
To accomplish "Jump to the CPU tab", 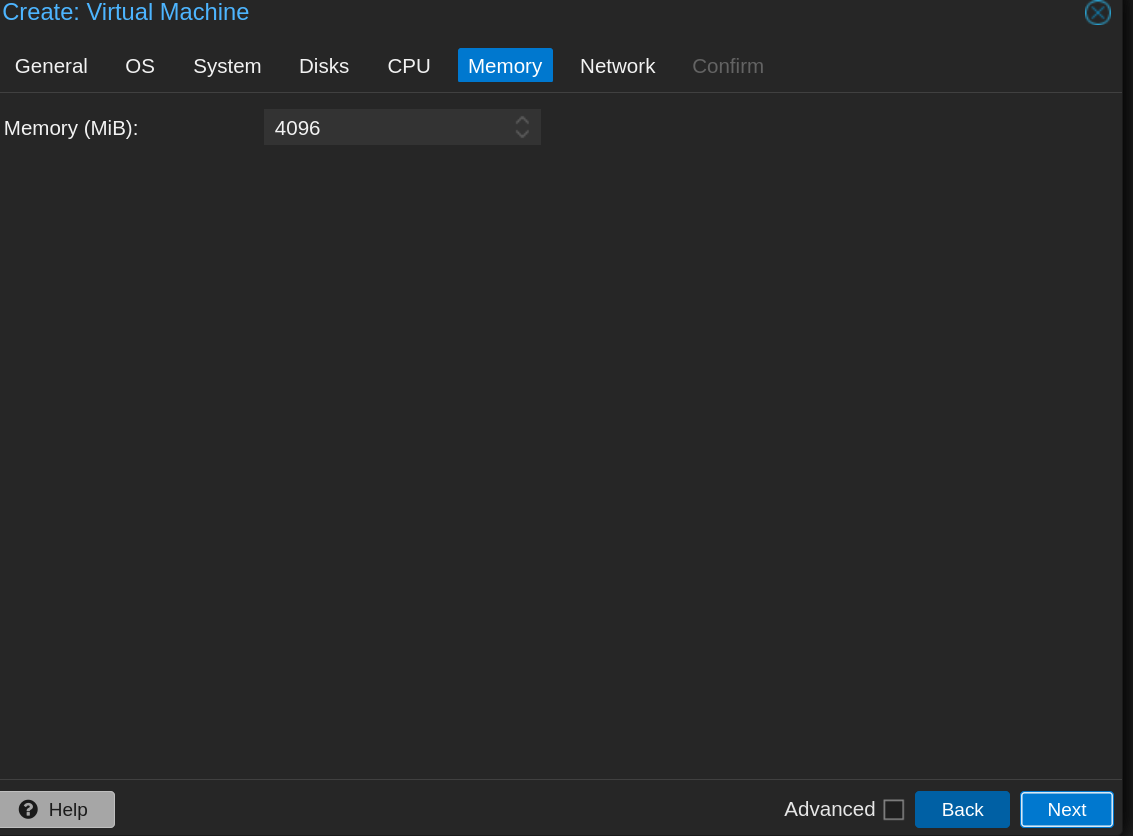I will tap(409, 66).
